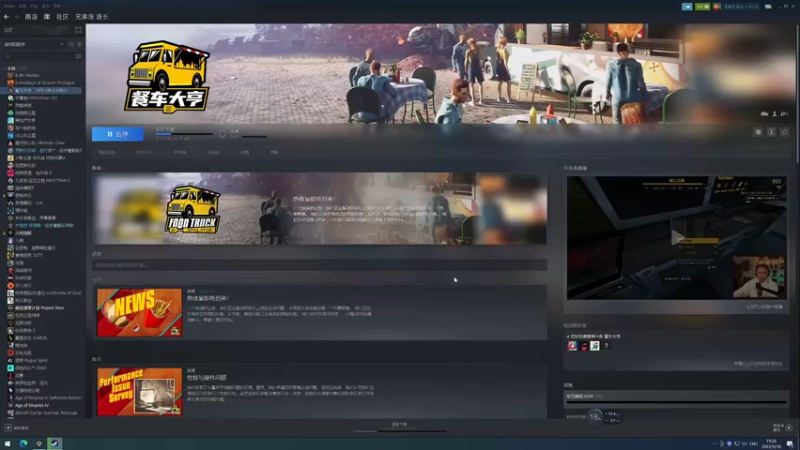Select 9 Monkeys of Shaolin: Prologue

click(x=43, y=83)
